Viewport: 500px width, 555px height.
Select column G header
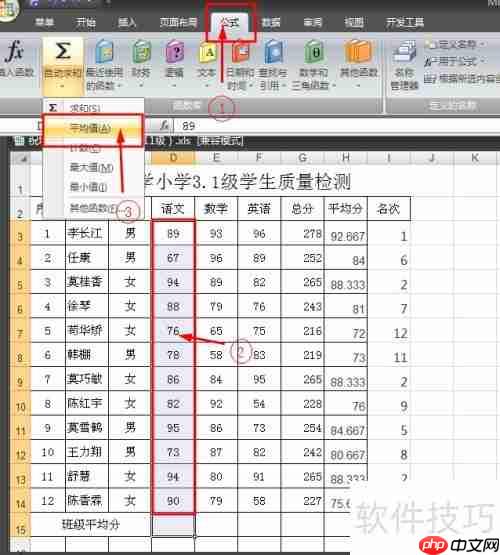click(303, 158)
